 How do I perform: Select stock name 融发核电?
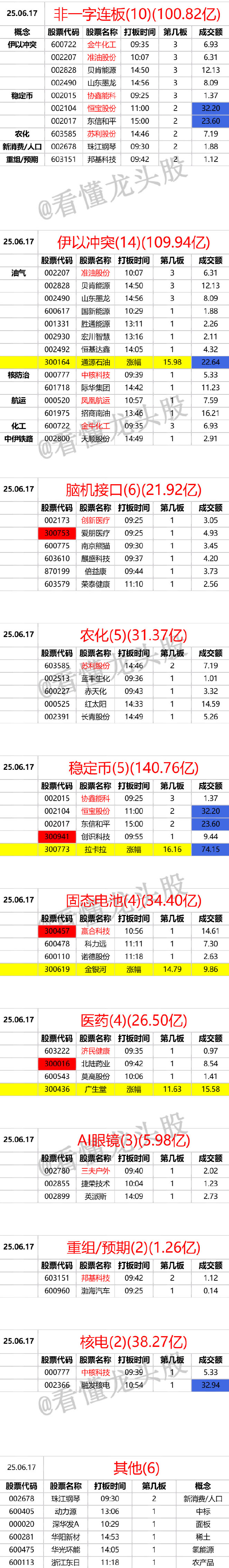(95, 1385)
